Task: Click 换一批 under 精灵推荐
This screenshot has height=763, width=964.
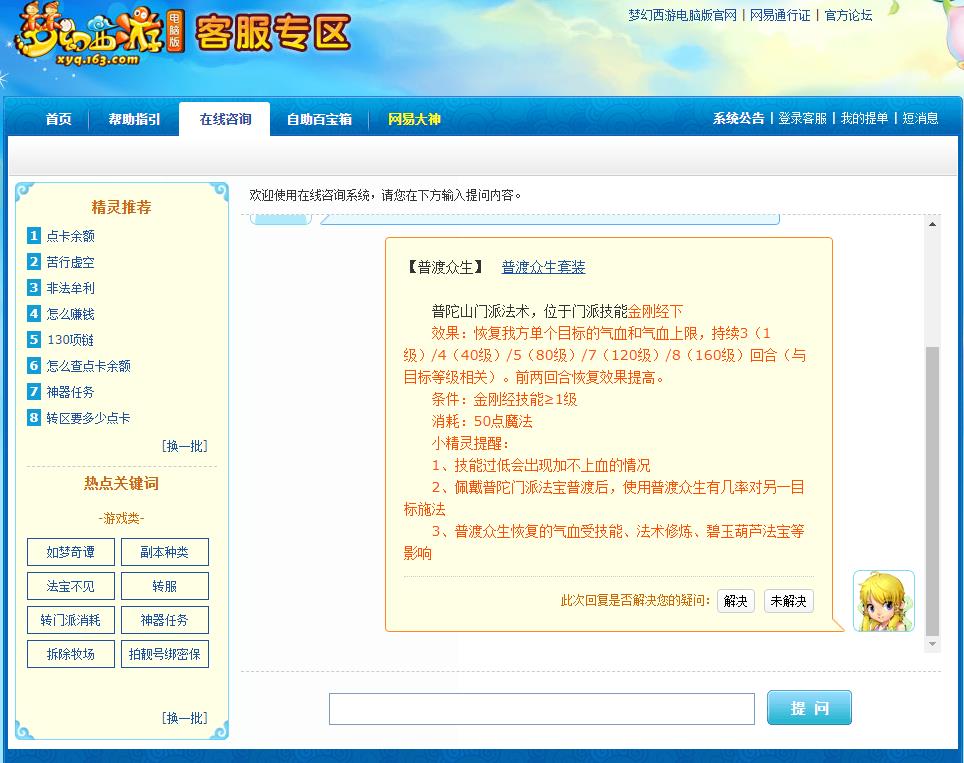Action: 186,446
